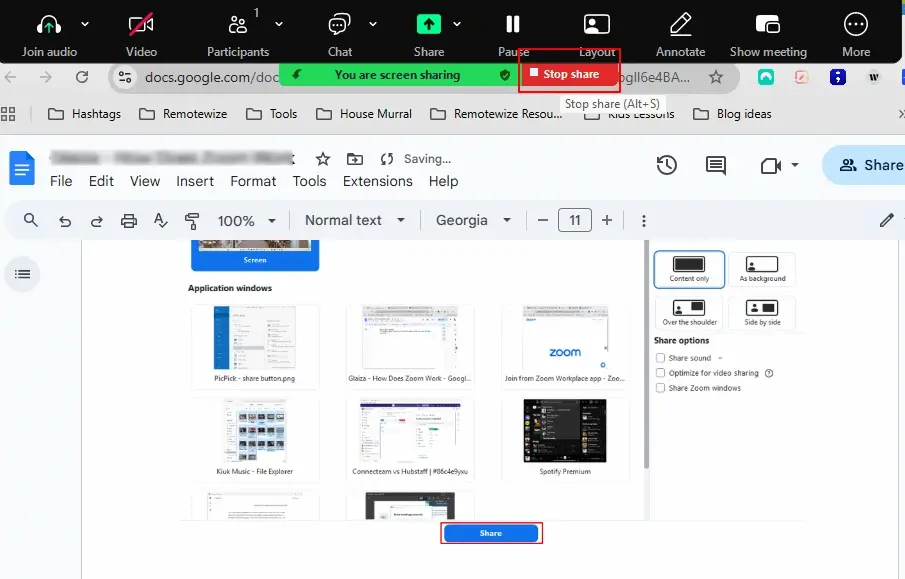Open the 100% zoom level dropdown

tap(245, 221)
